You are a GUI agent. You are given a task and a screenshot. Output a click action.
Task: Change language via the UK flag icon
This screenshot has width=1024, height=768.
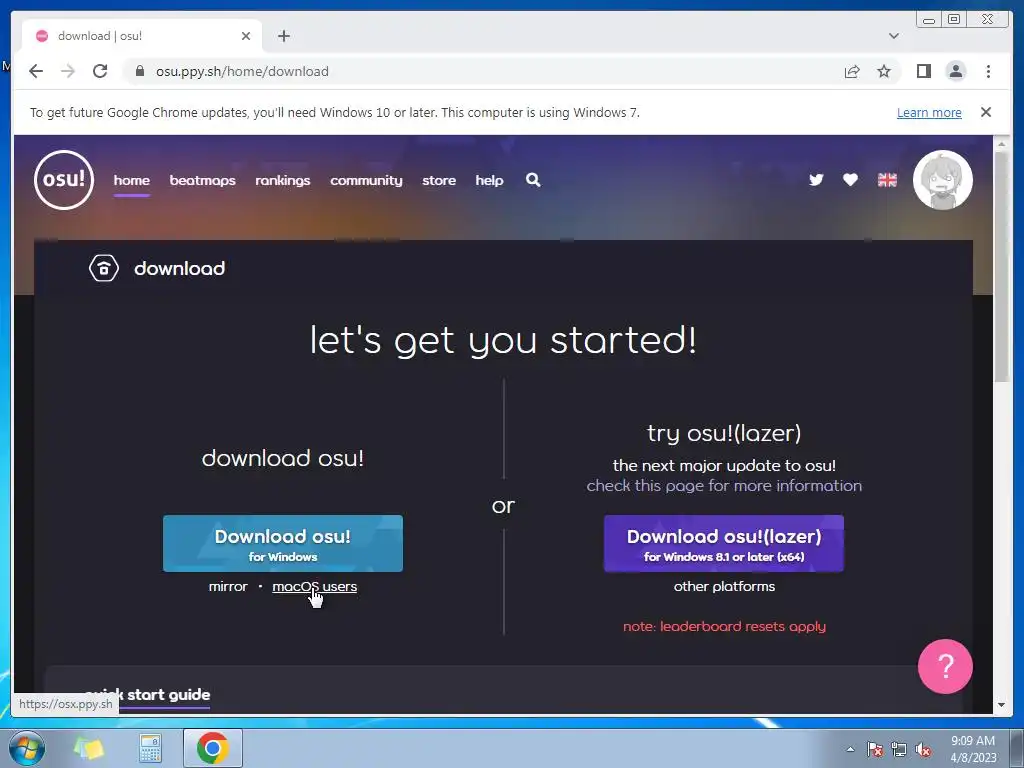click(x=887, y=180)
